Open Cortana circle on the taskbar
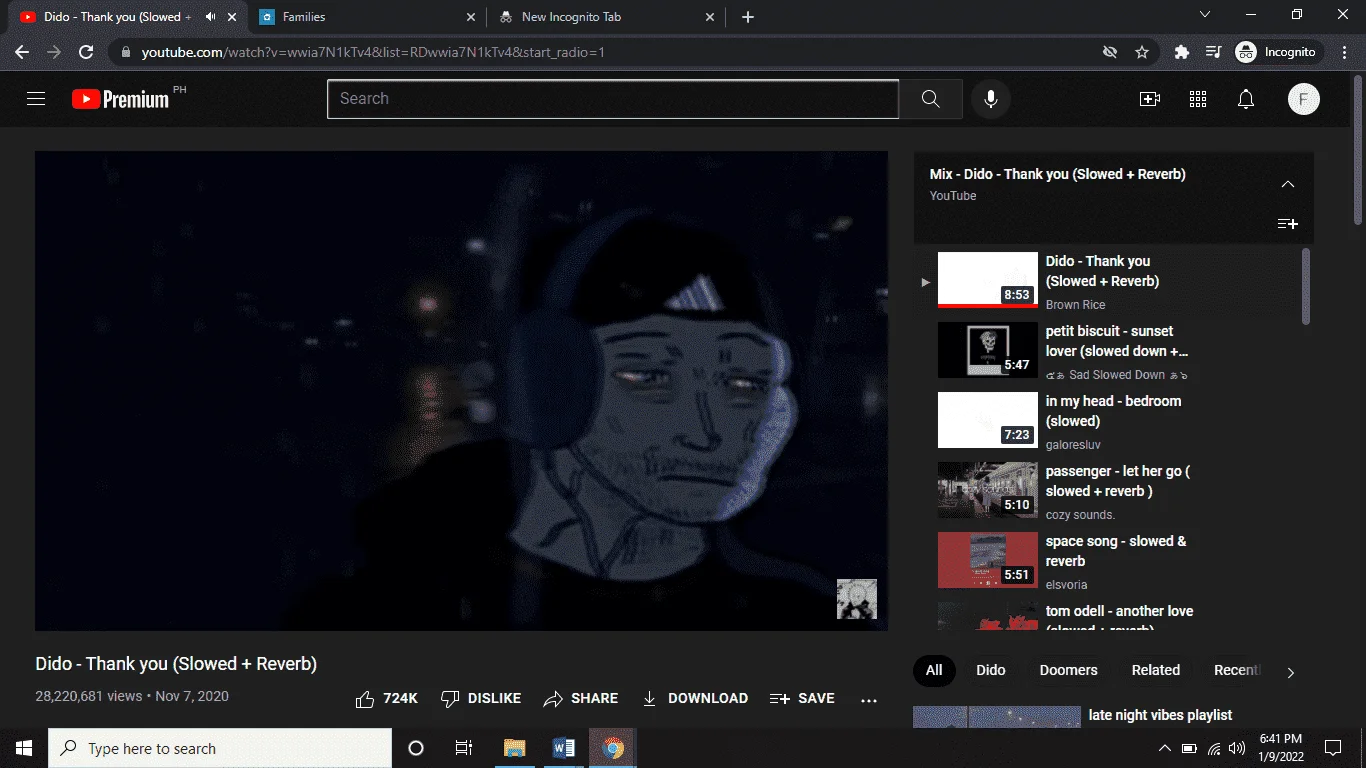Screen dimensions: 1366x768 tap(416, 748)
